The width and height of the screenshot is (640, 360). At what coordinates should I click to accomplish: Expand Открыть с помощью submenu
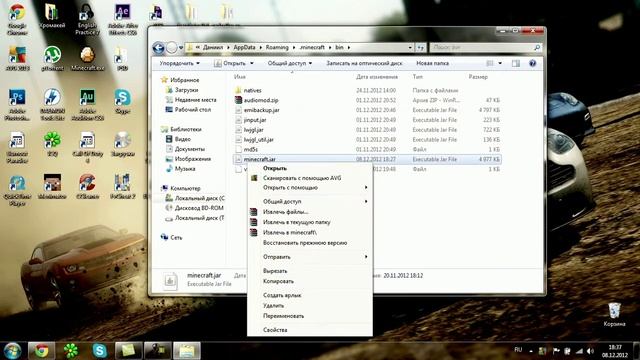pos(310,188)
